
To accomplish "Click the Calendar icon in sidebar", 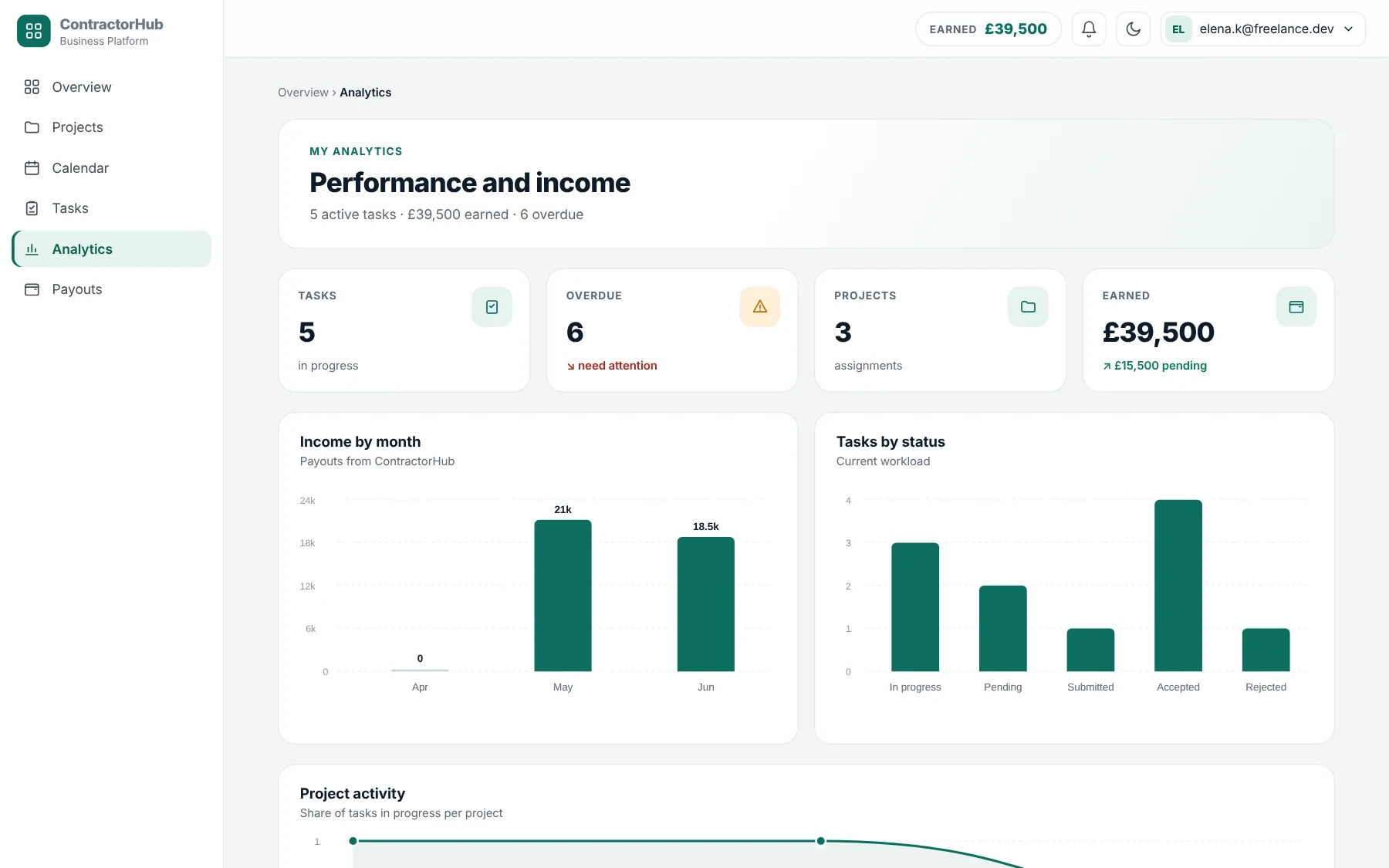I will (x=32, y=168).
